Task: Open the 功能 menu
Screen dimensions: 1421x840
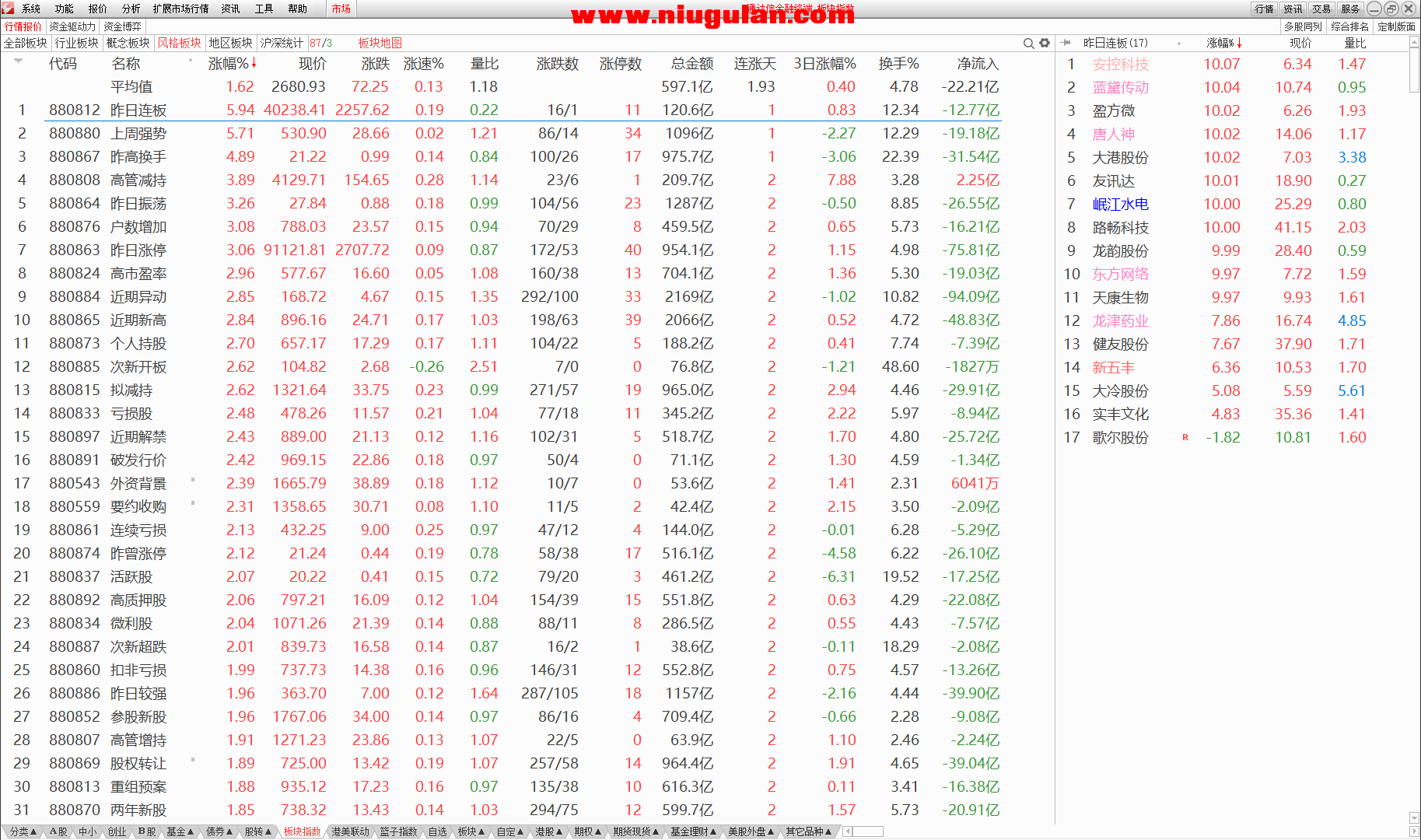Action: 64,9
